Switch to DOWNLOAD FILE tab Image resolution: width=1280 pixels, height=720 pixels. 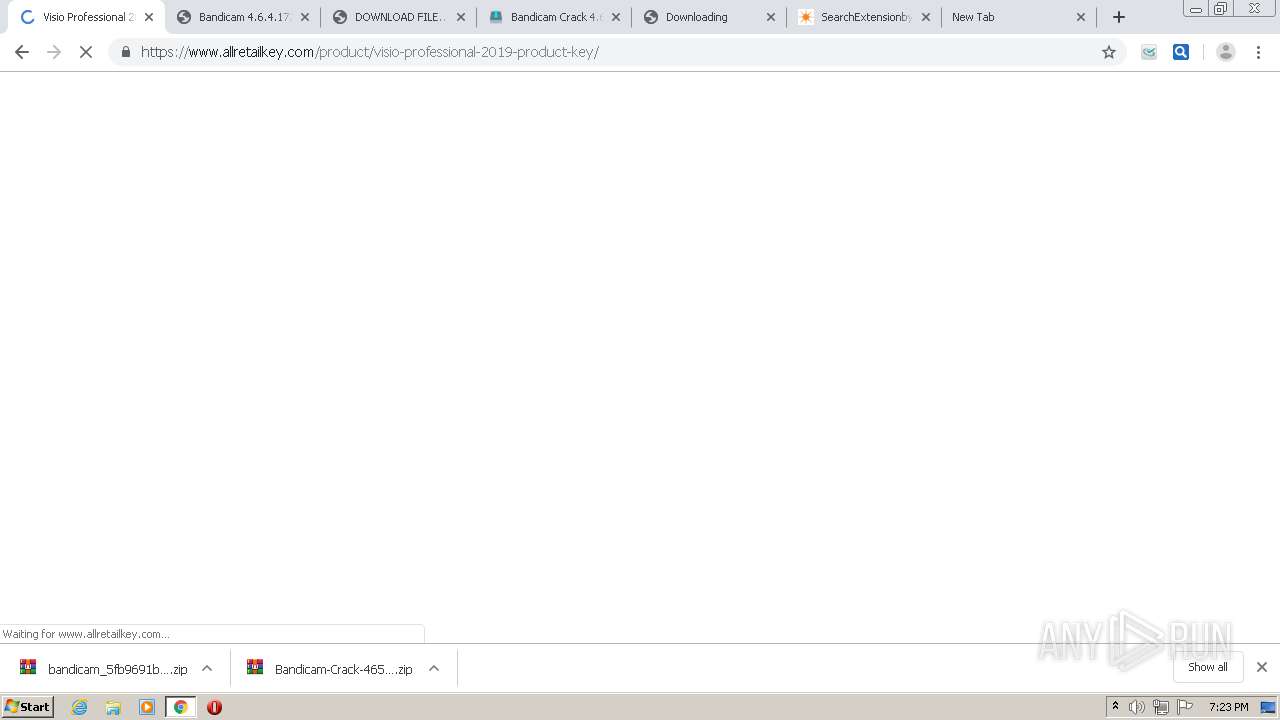tap(399, 17)
